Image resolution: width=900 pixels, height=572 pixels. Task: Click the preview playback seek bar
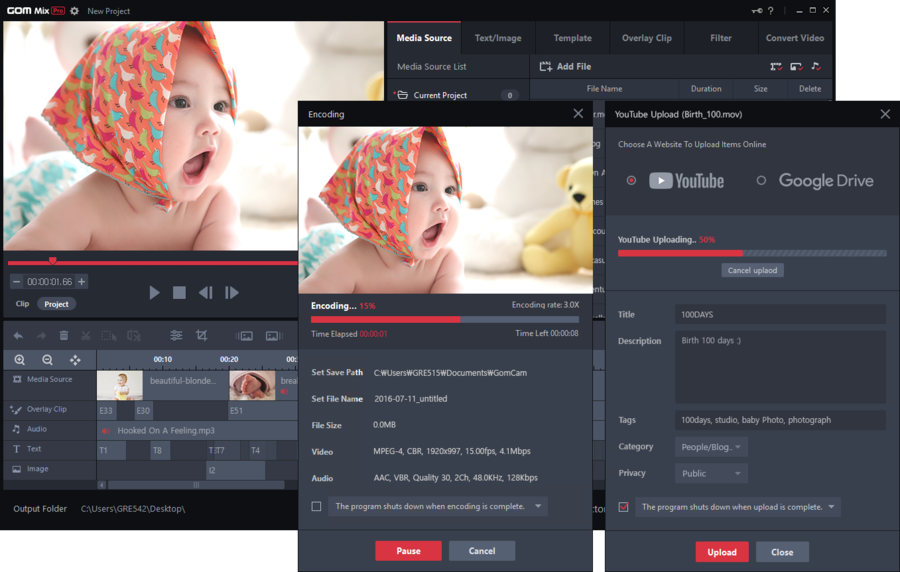(150, 263)
